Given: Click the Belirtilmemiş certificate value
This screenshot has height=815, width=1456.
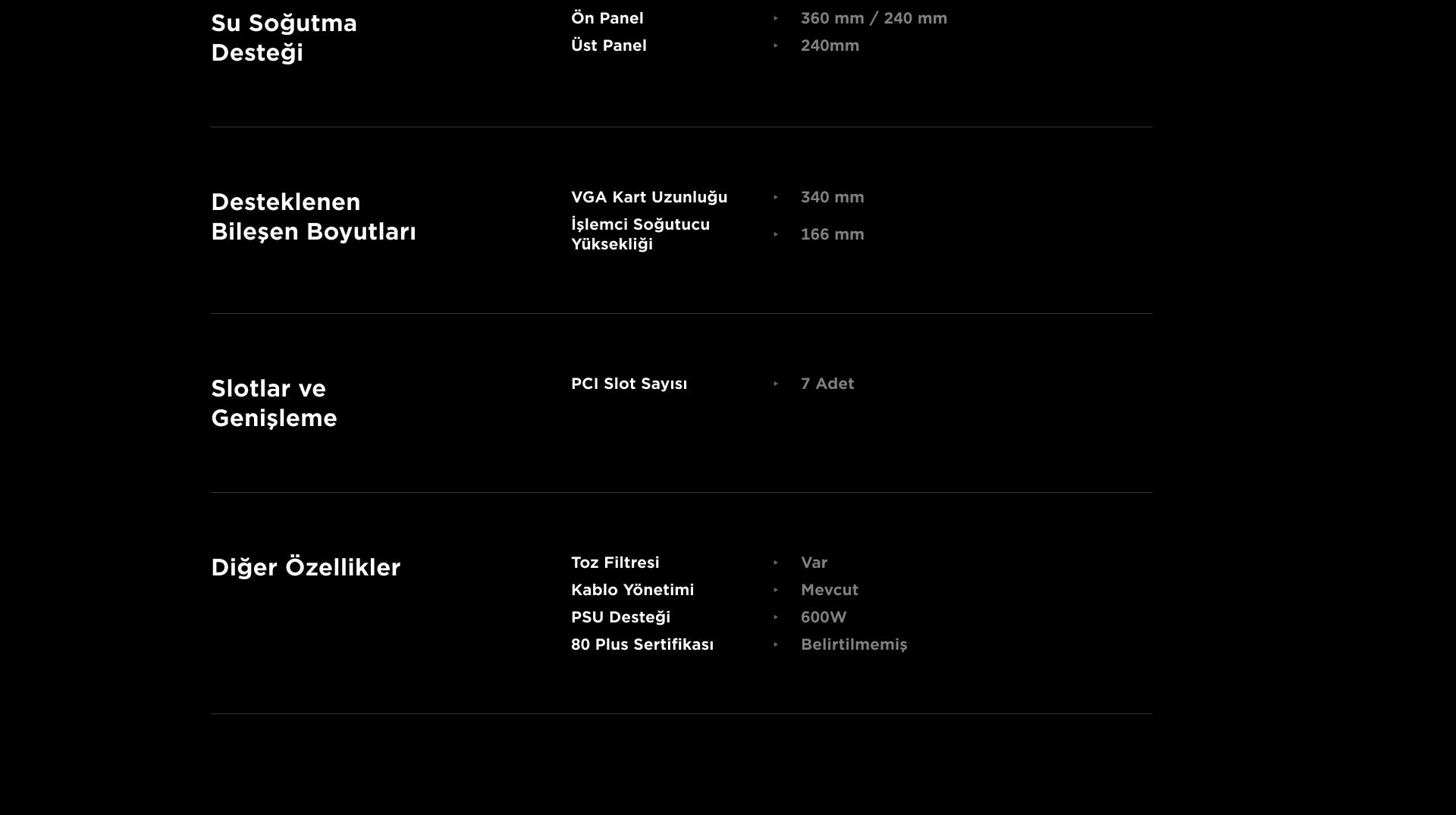Looking at the screenshot, I should [x=854, y=644].
